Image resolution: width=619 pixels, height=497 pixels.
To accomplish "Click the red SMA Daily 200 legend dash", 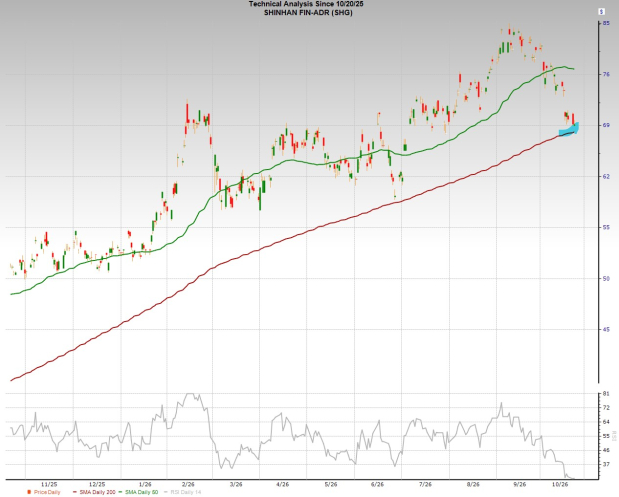I will point(75,492).
